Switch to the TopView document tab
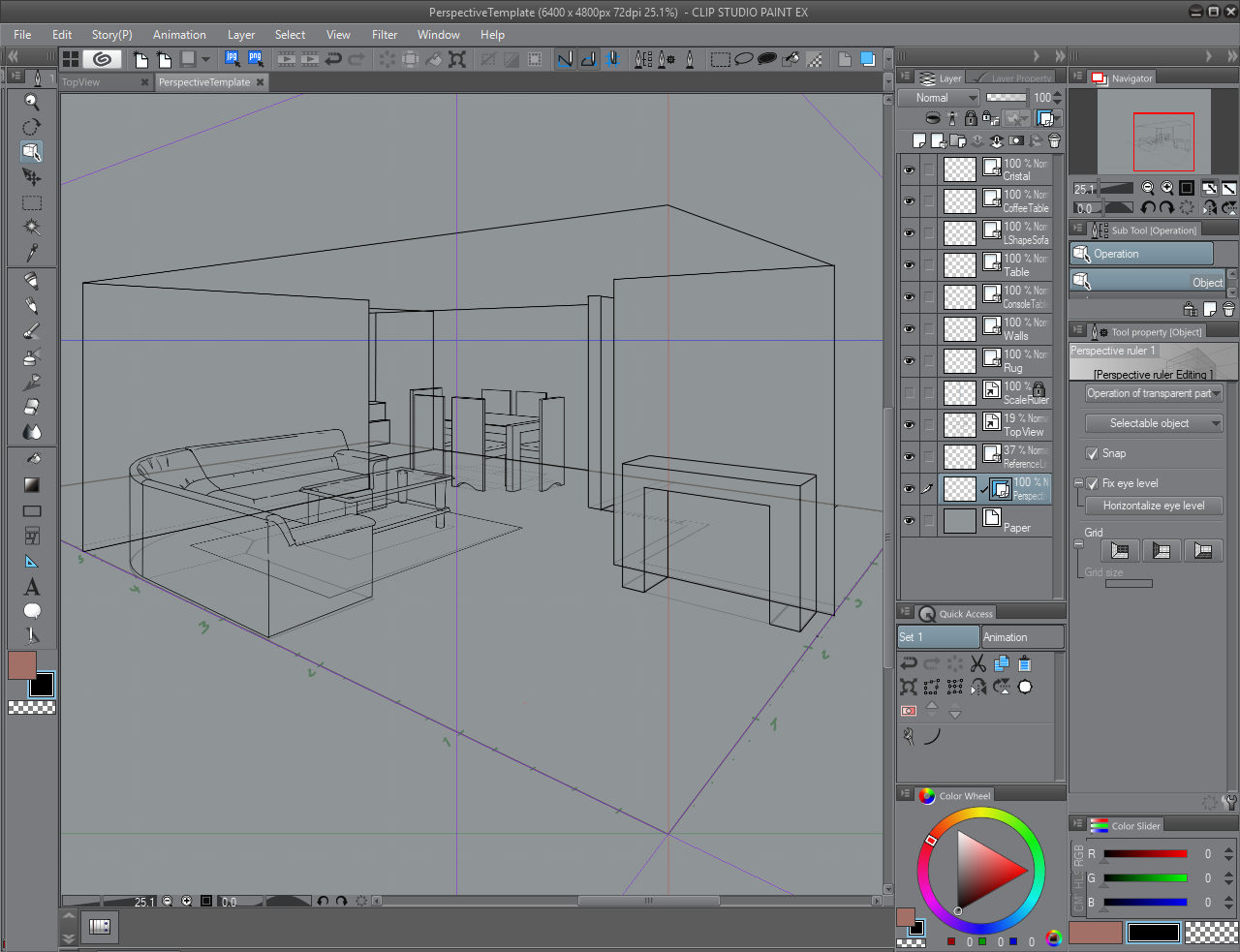Image resolution: width=1240 pixels, height=952 pixels. (x=81, y=82)
